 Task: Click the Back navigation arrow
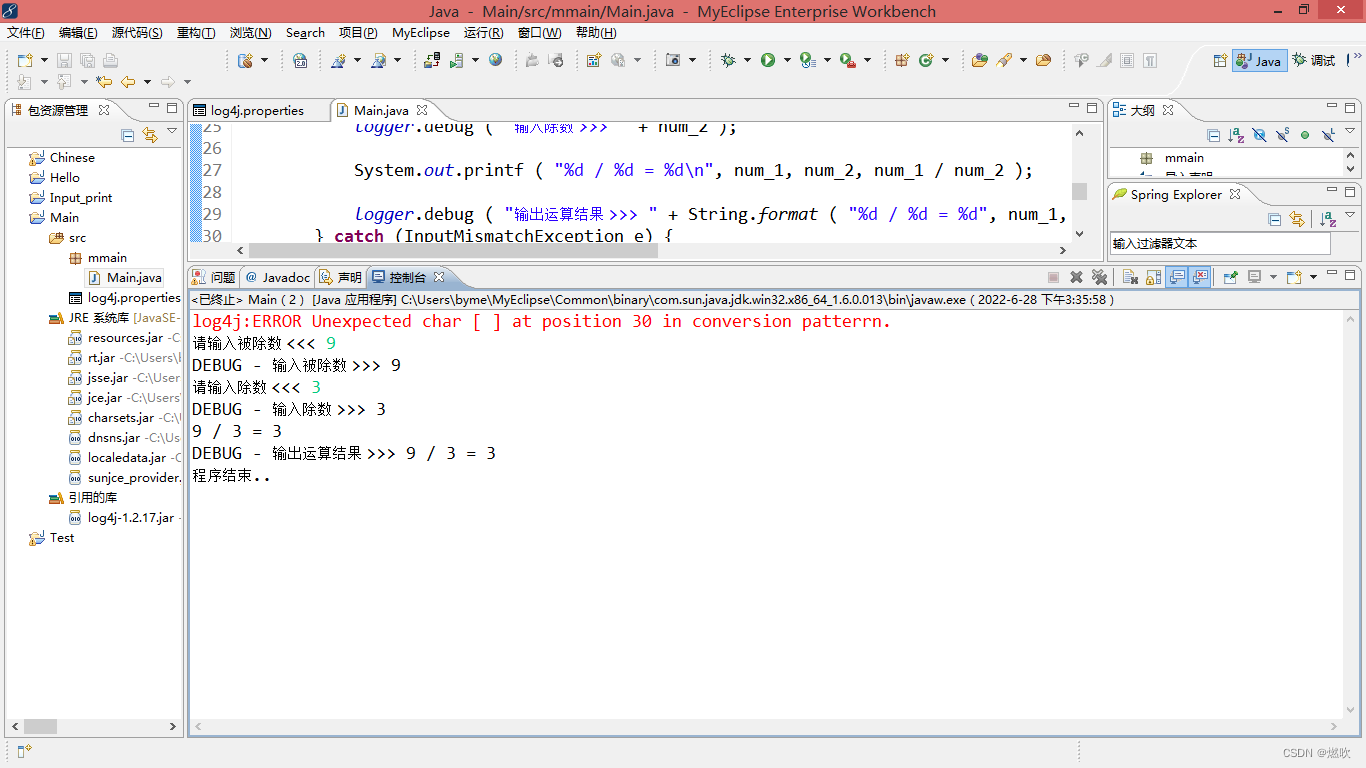click(128, 82)
